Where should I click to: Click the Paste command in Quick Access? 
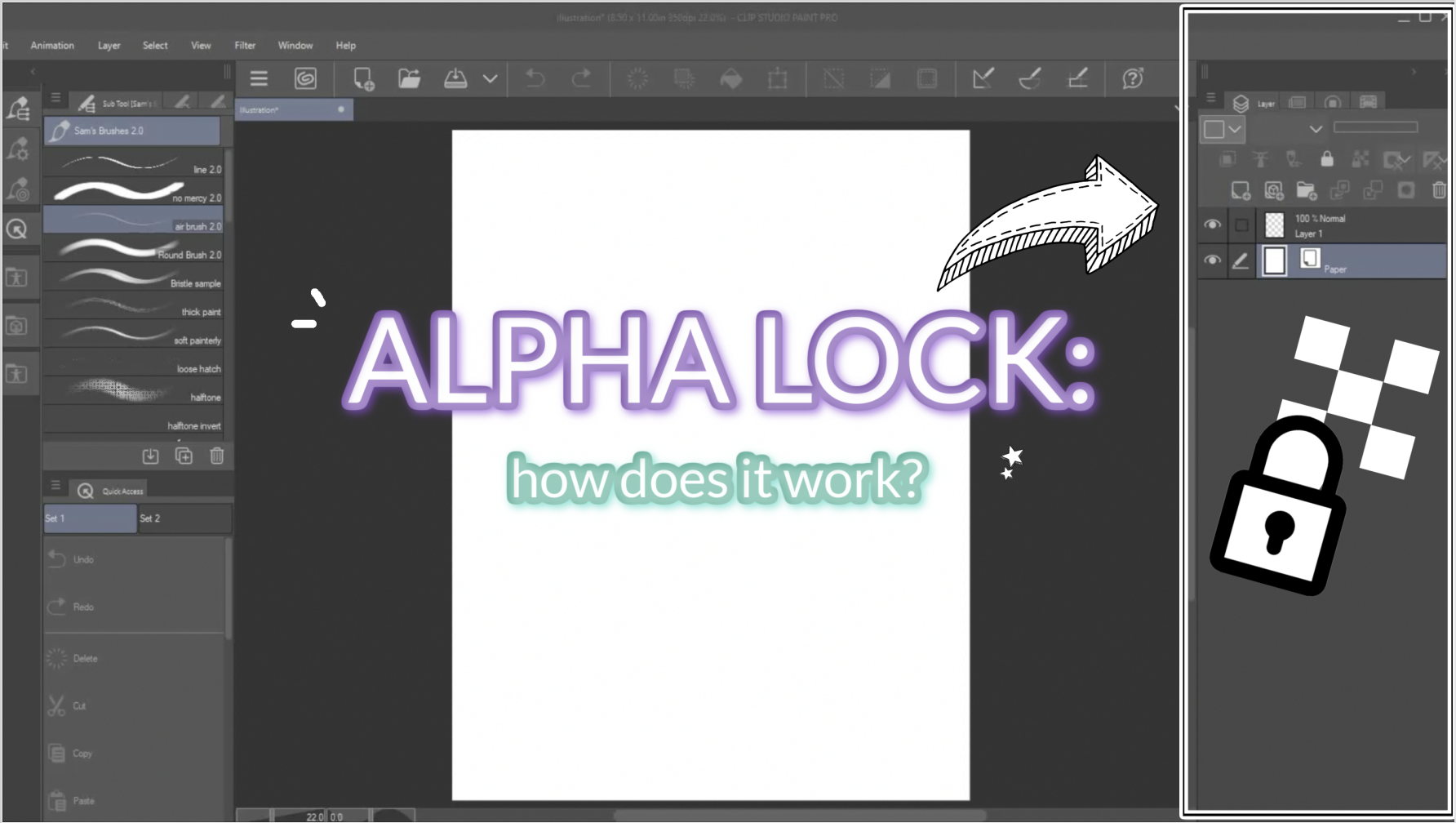[x=83, y=800]
